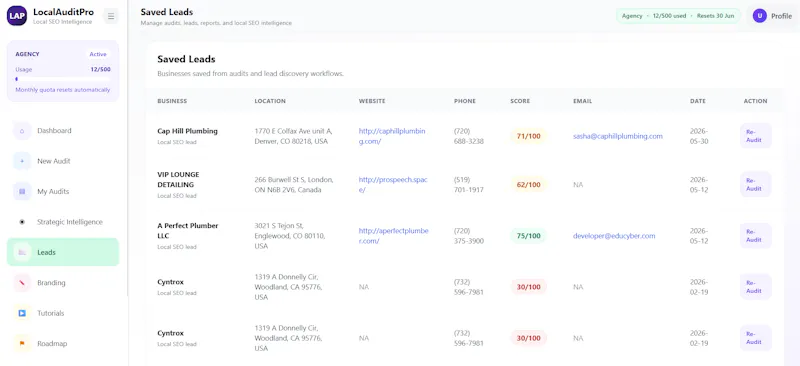Click the 2026-05-30 date cell
Viewport: 800px width, 366px height.
[x=699, y=136]
